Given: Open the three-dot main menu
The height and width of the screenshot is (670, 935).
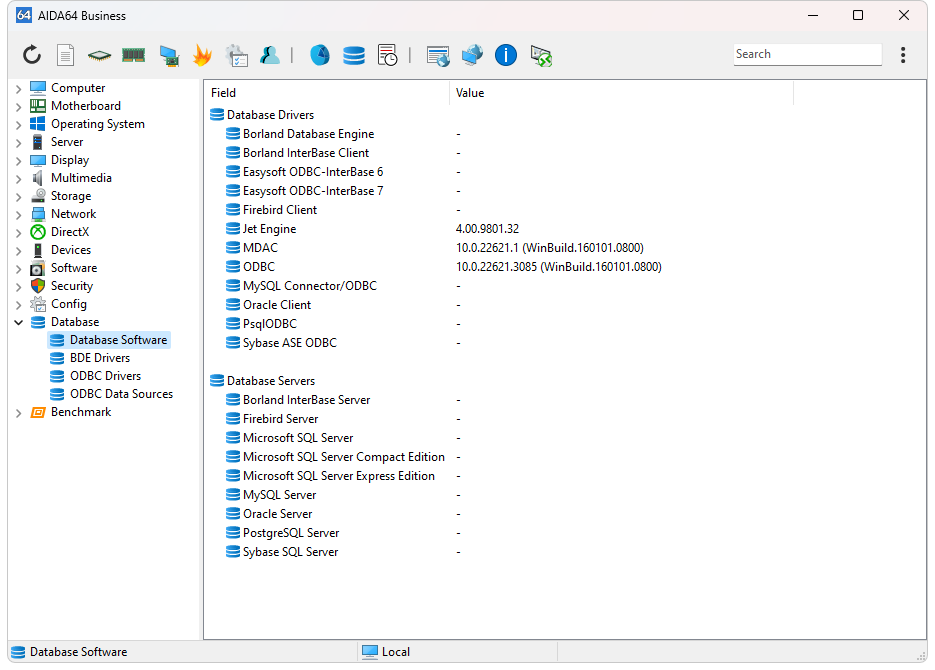Looking at the screenshot, I should pos(903,55).
